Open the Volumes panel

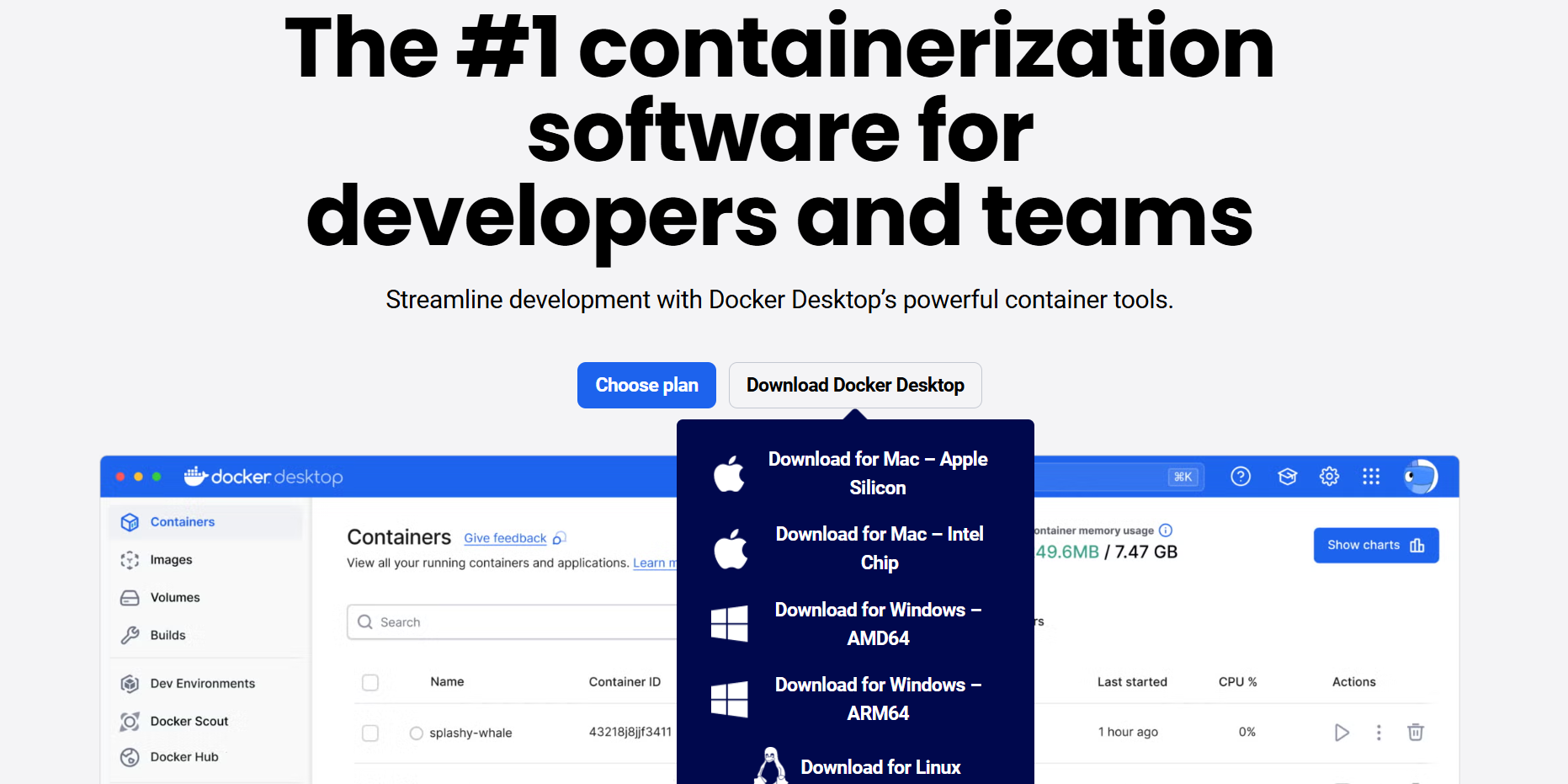174,597
